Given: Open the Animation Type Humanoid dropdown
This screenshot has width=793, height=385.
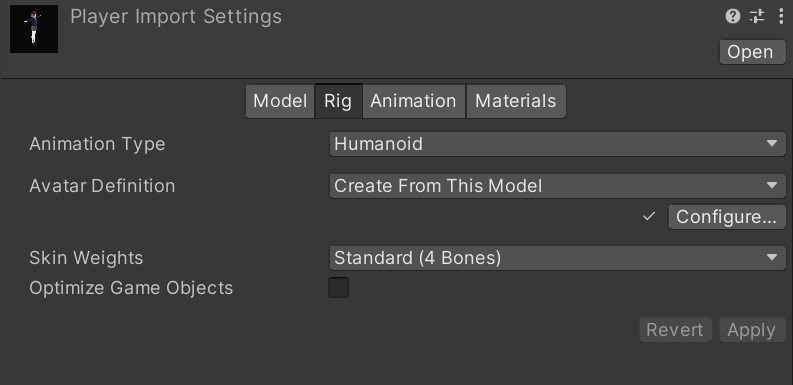Looking at the screenshot, I should tap(557, 144).
